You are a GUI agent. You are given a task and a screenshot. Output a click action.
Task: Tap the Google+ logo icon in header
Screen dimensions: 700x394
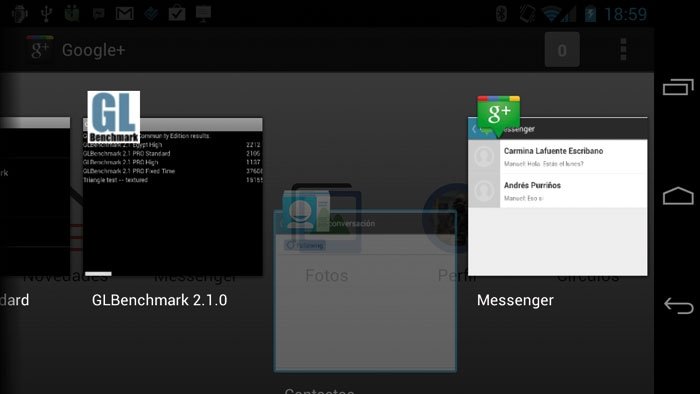point(39,49)
